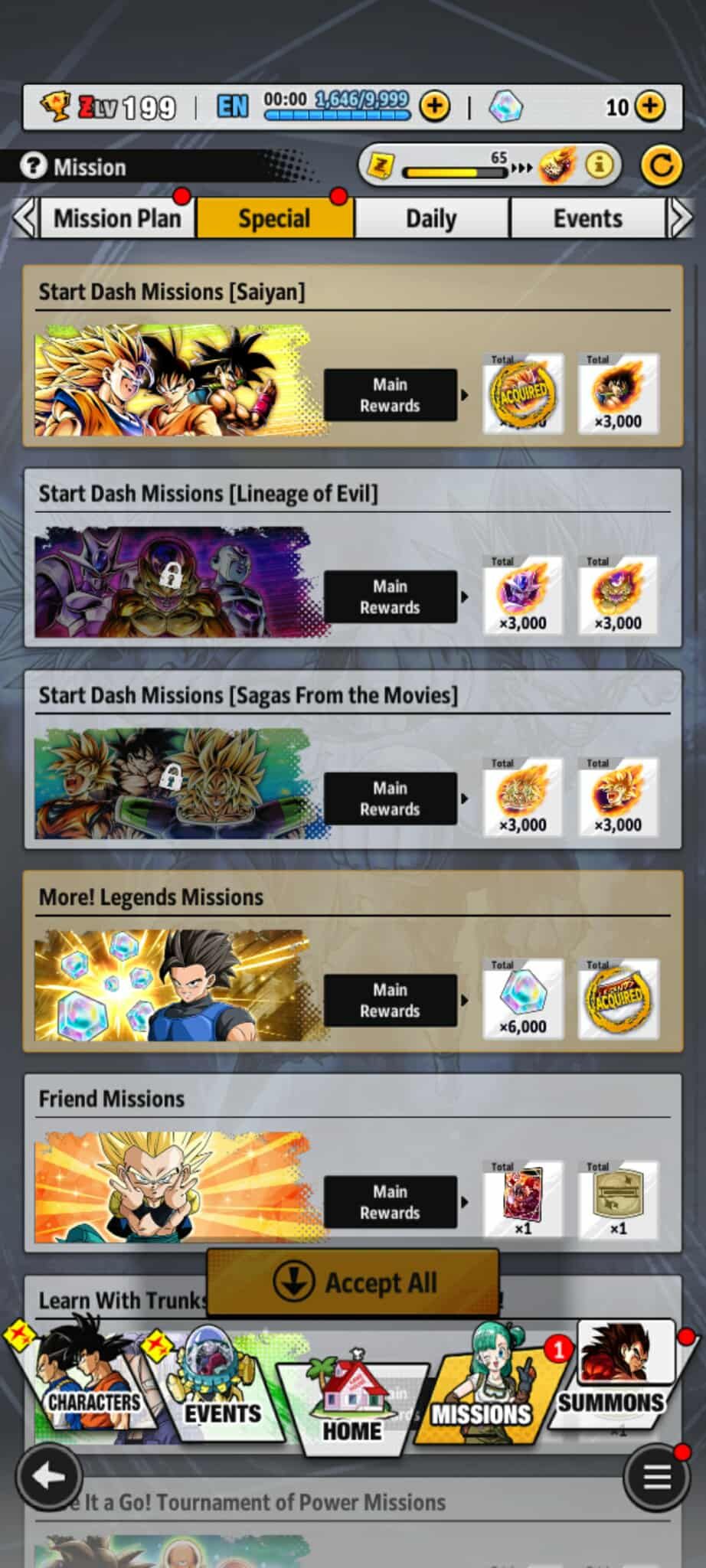
Task: Add energy with the EN plus icon
Action: click(435, 106)
